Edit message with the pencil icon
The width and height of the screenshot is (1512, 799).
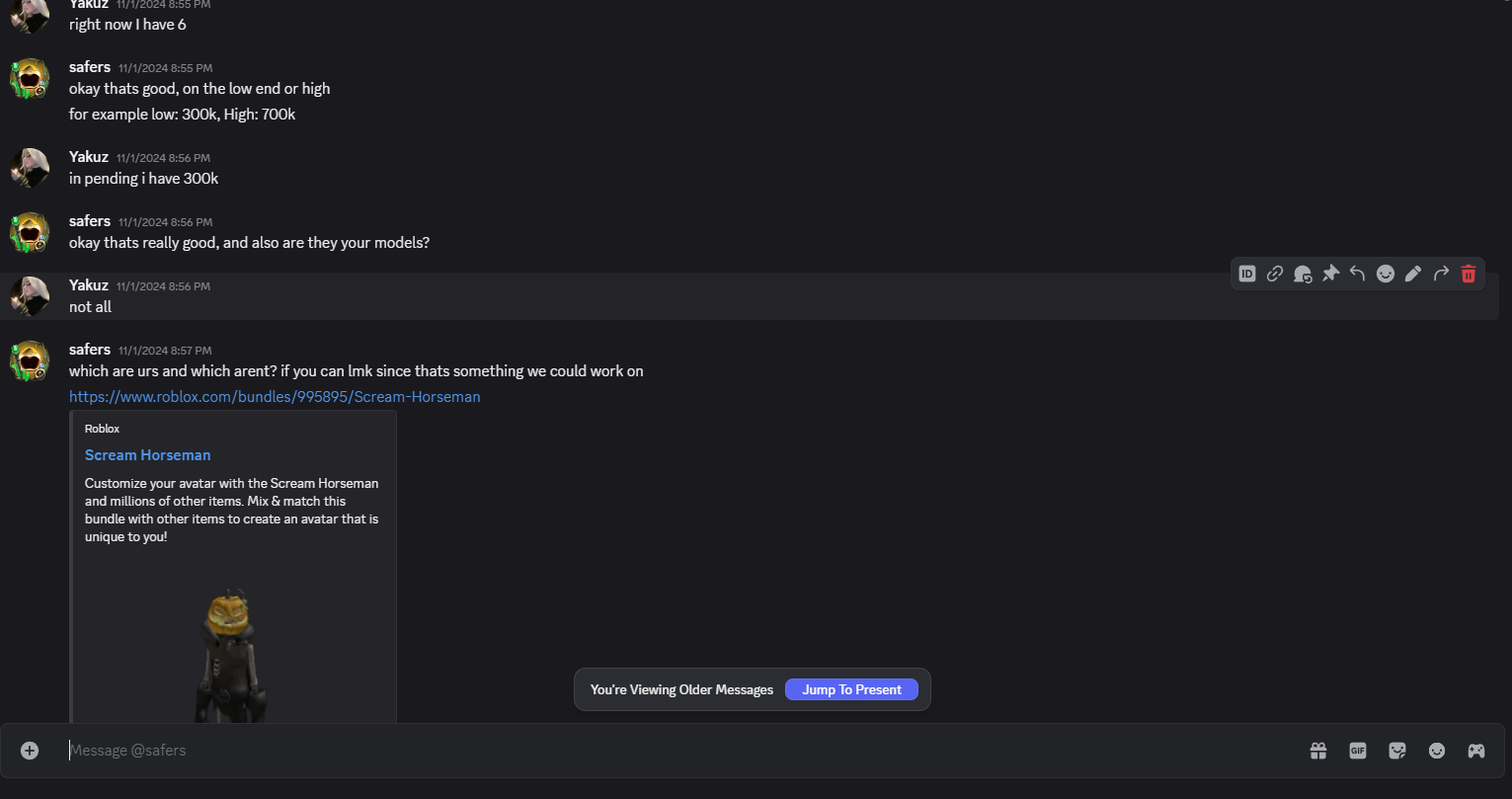click(1413, 274)
